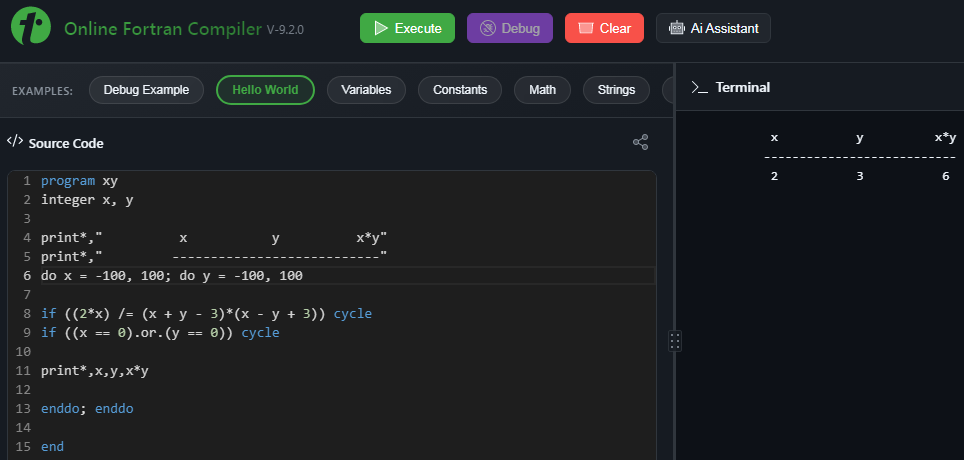This screenshot has height=460, width=964.
Task: Start the Debug button
Action: click(x=510, y=28)
